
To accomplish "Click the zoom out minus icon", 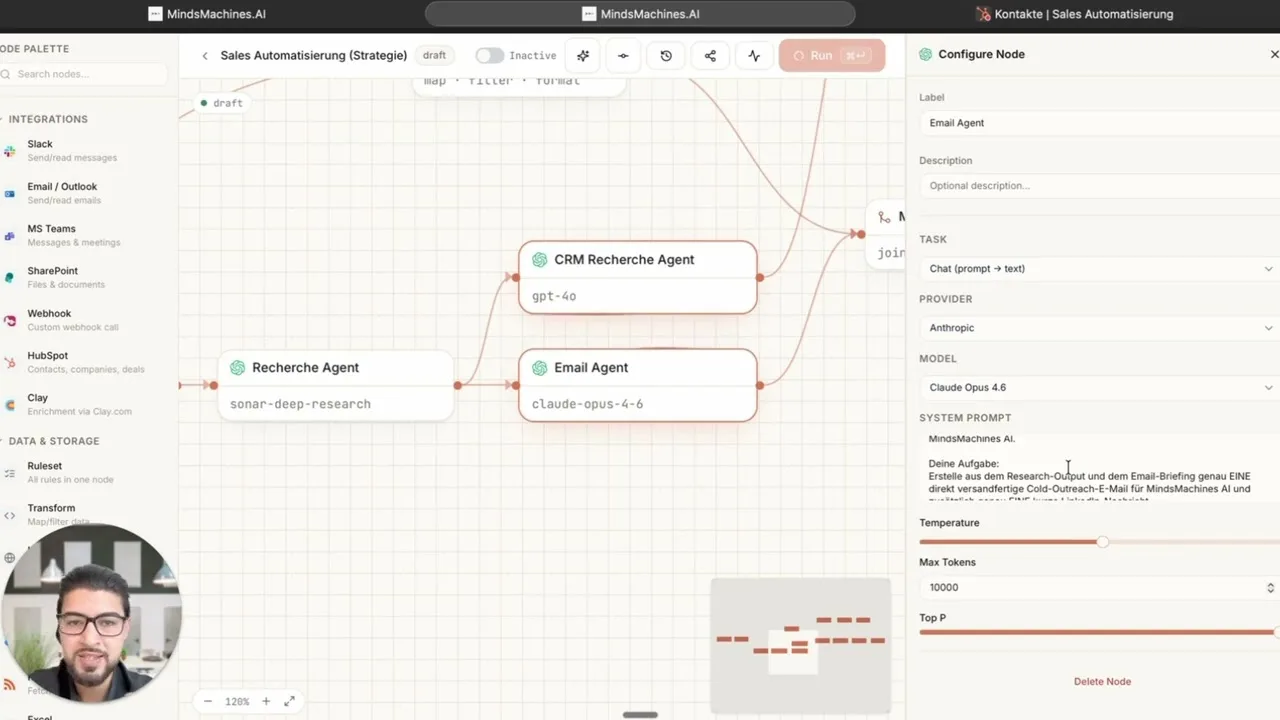I will pyautogui.click(x=208, y=701).
